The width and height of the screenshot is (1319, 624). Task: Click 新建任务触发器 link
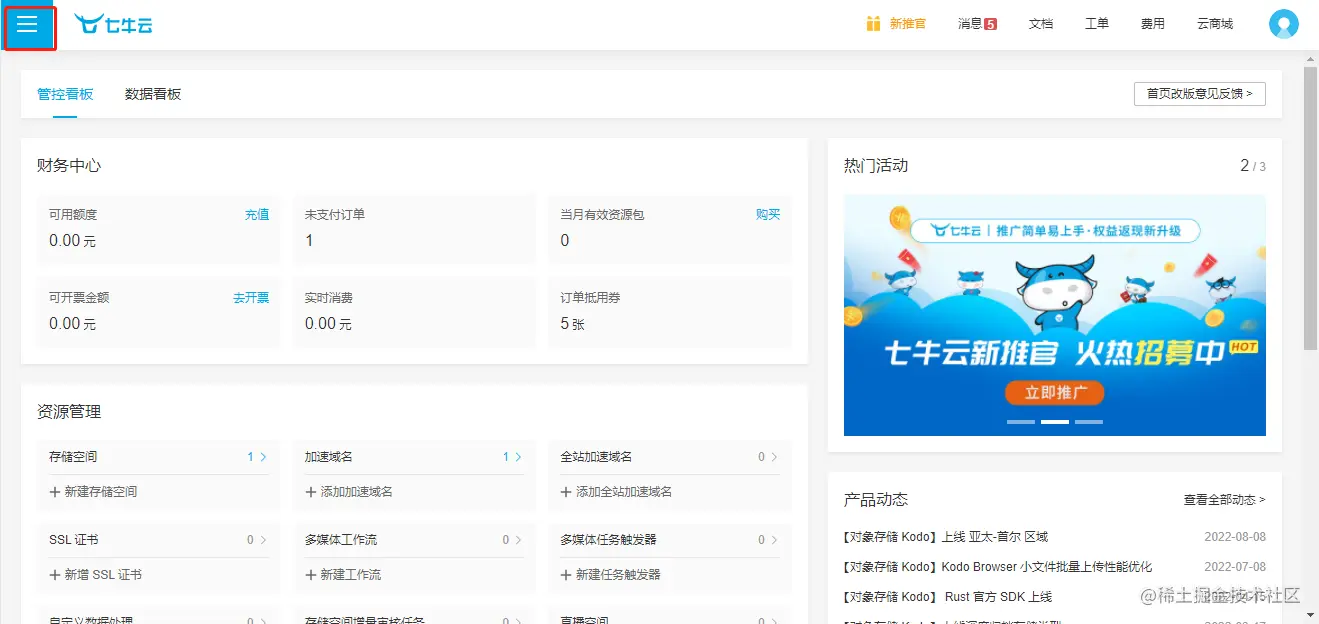point(618,575)
